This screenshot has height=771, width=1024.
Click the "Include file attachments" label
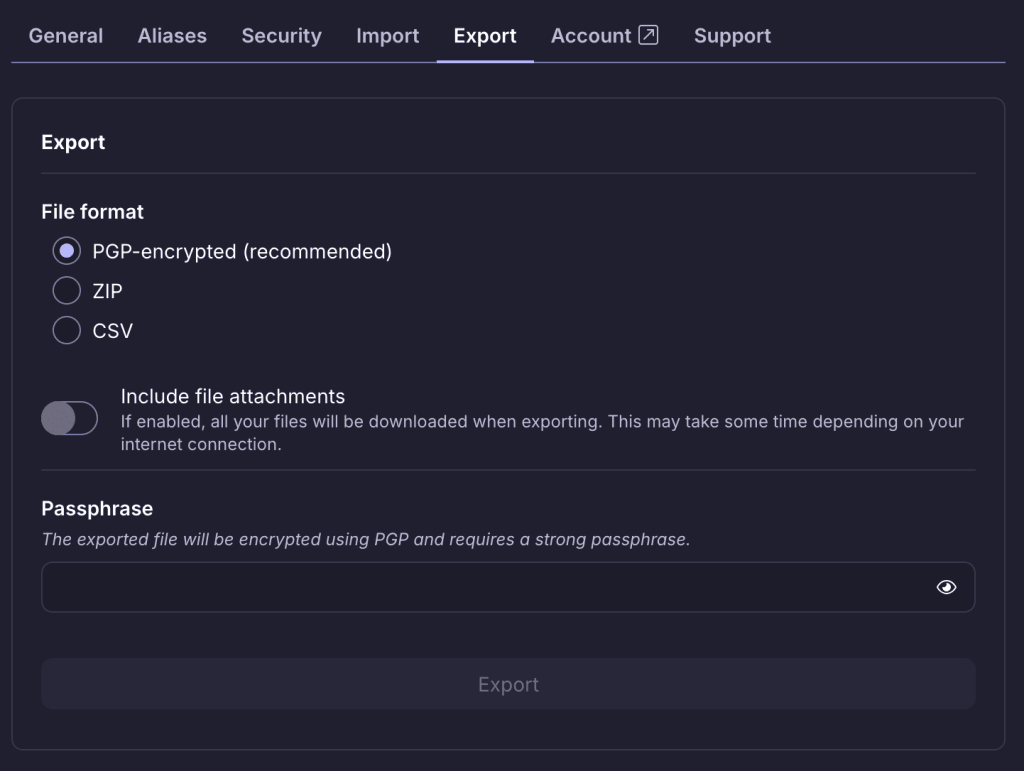pyautogui.click(x=232, y=396)
